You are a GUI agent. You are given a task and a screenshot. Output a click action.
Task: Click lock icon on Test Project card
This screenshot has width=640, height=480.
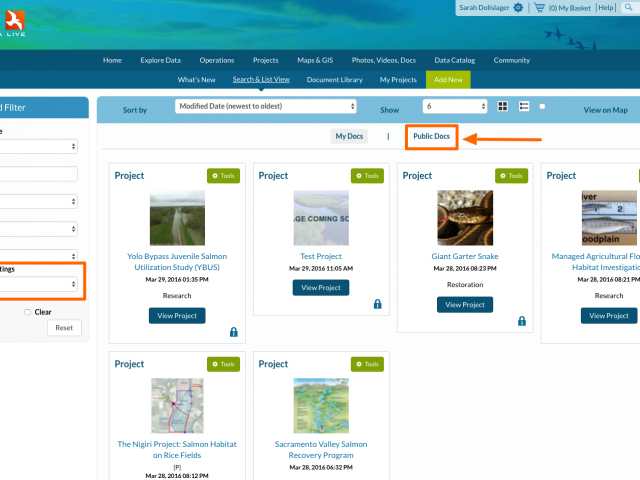pyautogui.click(x=378, y=304)
